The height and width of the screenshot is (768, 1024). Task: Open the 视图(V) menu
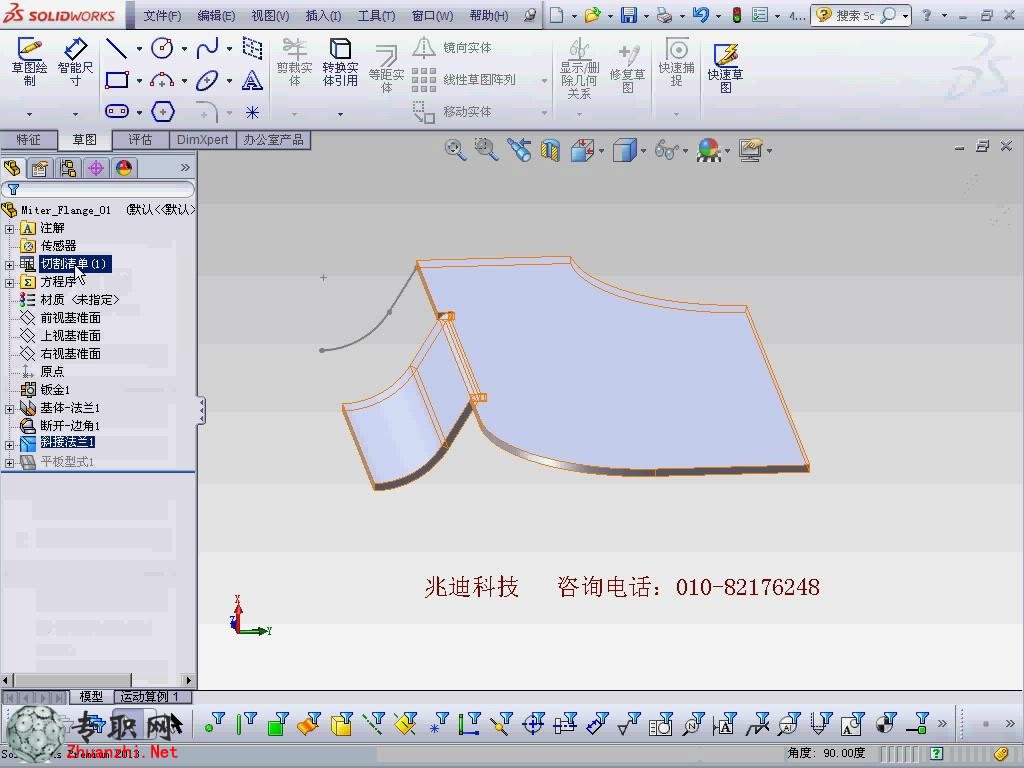[270, 15]
